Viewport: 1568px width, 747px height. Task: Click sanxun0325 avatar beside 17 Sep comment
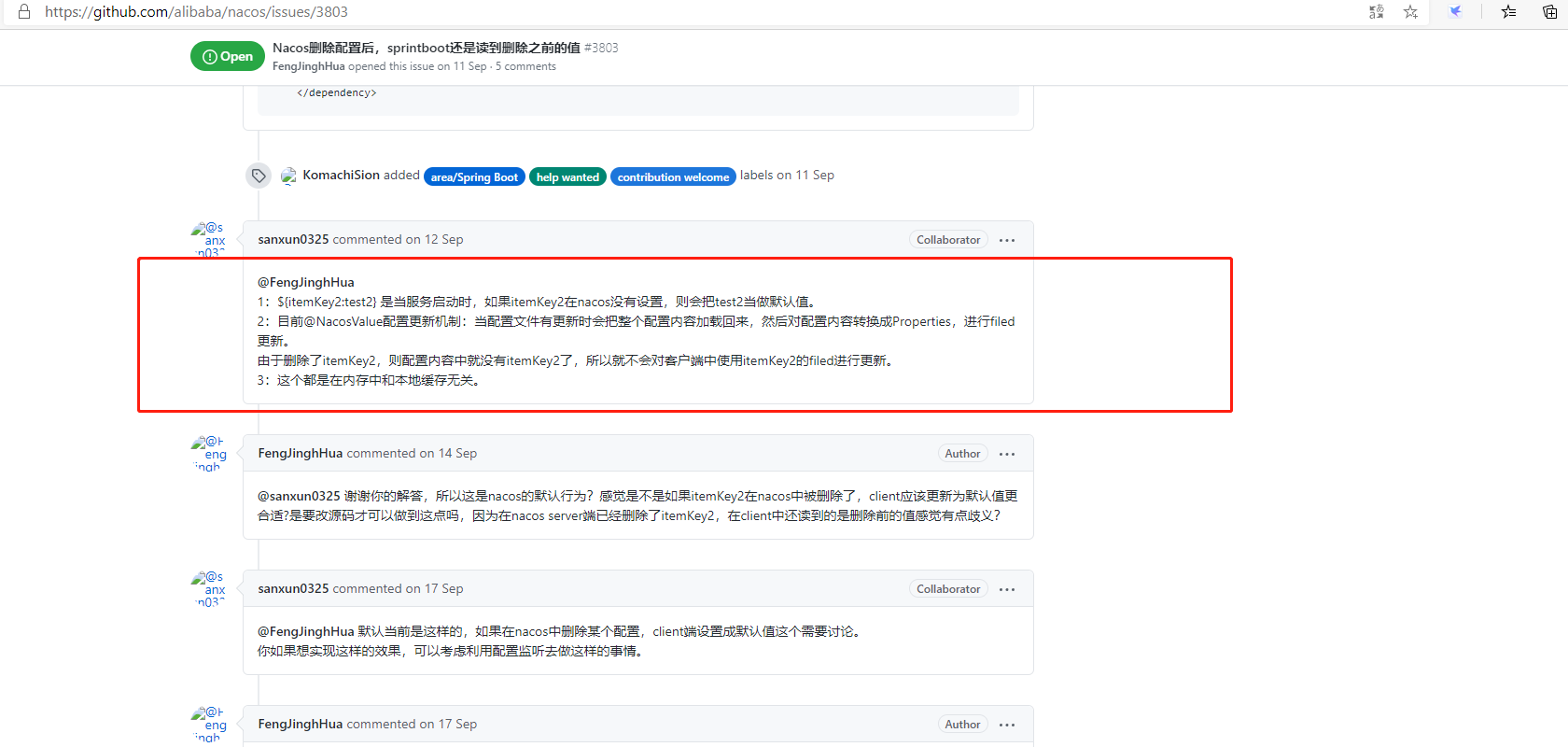(209, 588)
